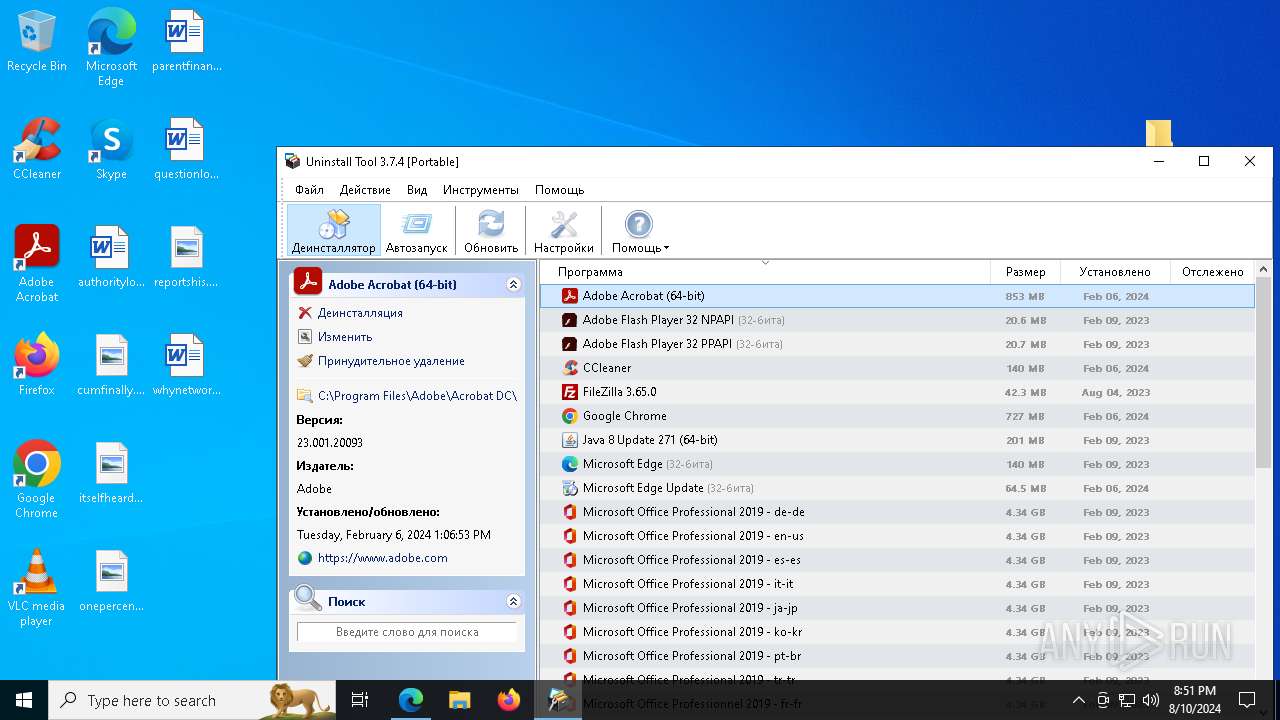Open the Вид menu
The height and width of the screenshot is (720, 1280).
[417, 190]
